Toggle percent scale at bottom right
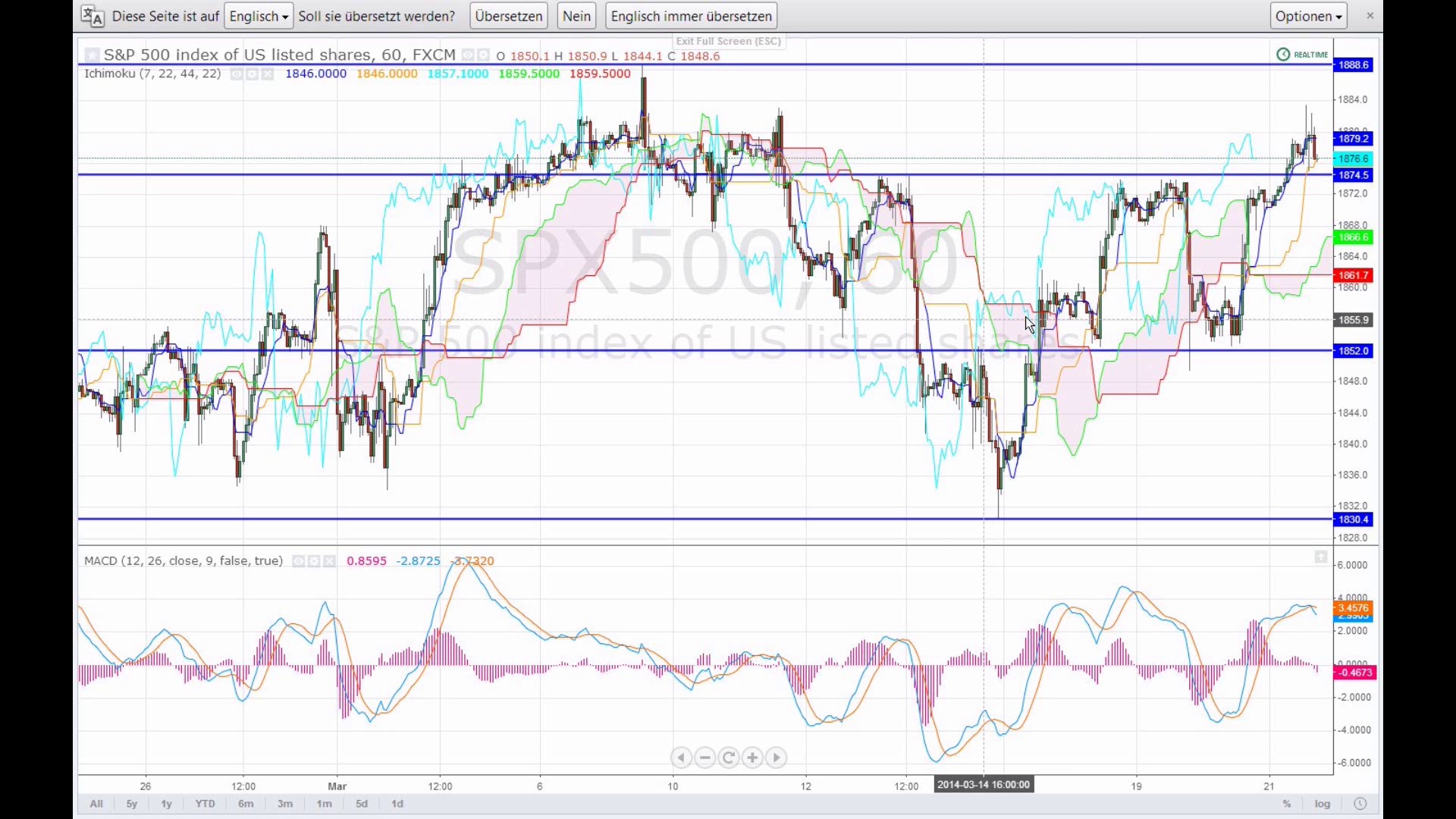 pyautogui.click(x=1287, y=804)
